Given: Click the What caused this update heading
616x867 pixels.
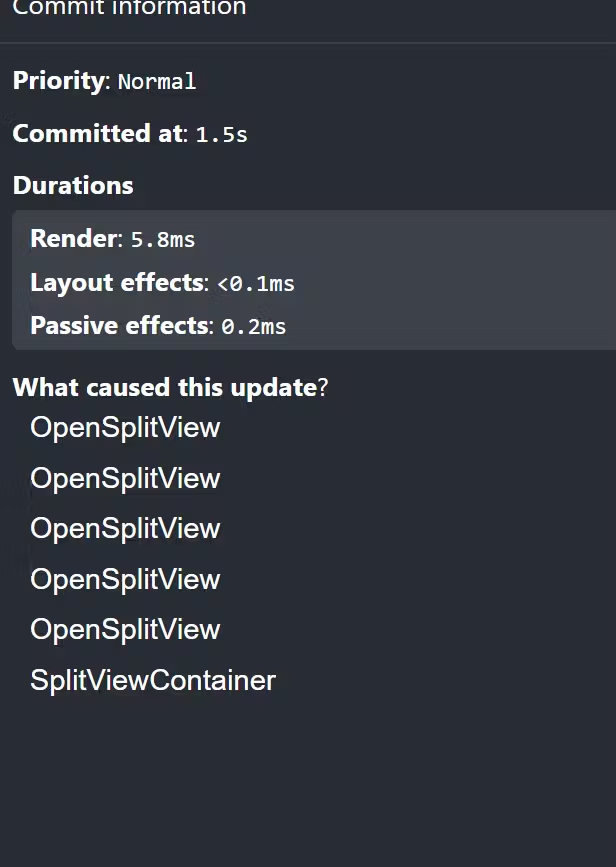Looking at the screenshot, I should (x=165, y=388).
